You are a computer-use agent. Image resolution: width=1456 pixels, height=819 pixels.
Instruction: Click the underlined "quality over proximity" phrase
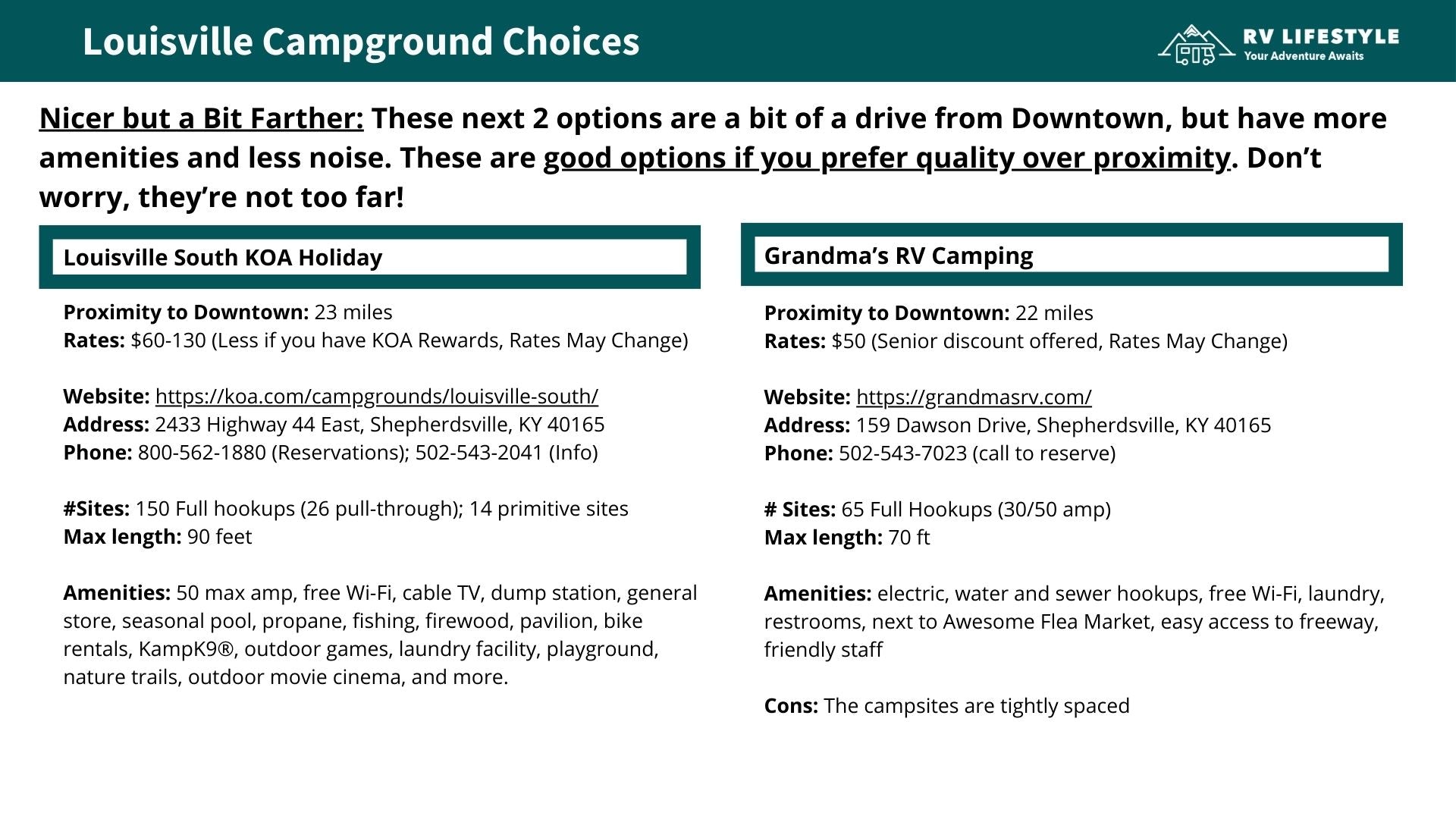point(1072,158)
